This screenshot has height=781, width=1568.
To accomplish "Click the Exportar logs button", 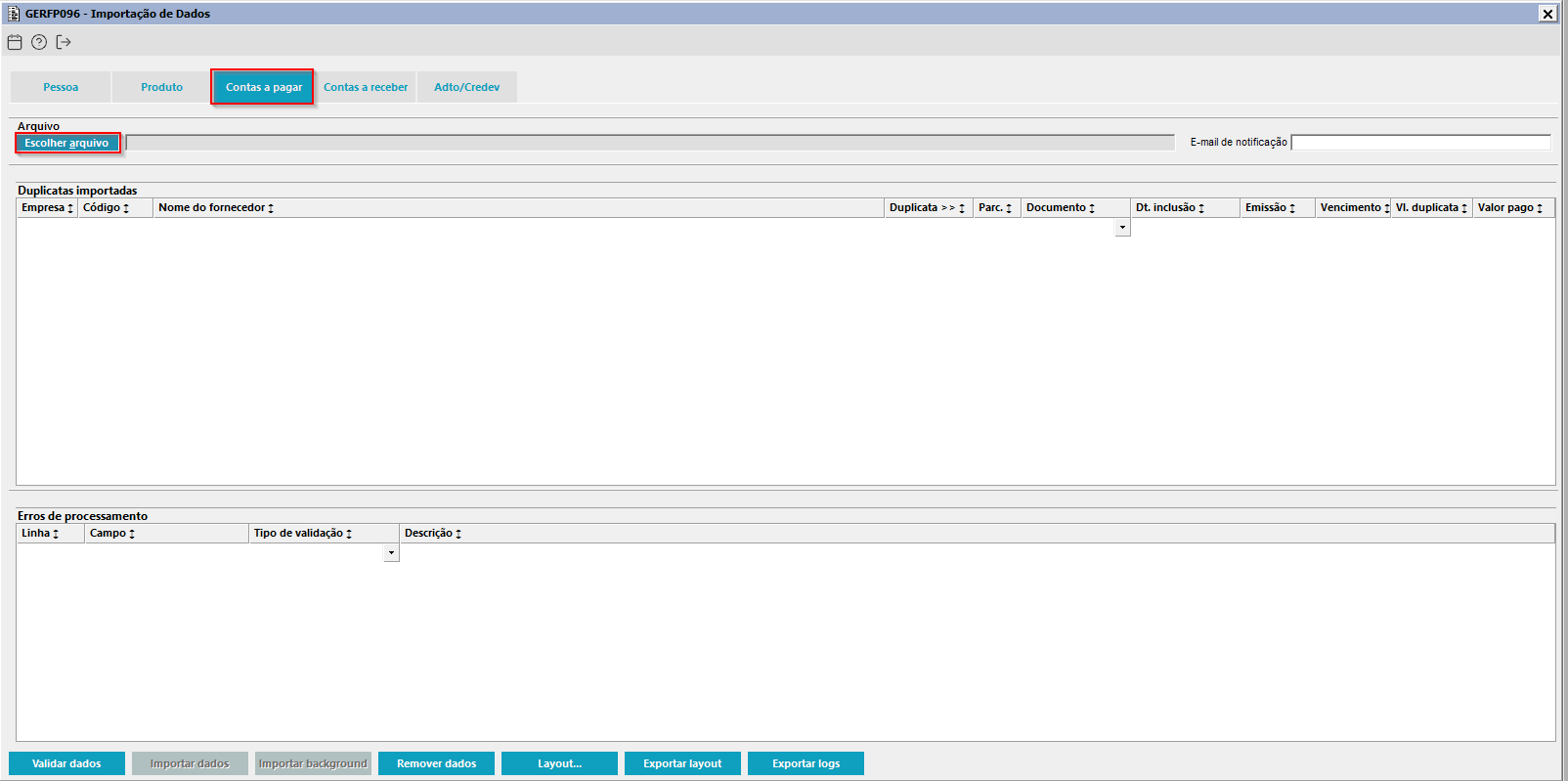I will (806, 763).
